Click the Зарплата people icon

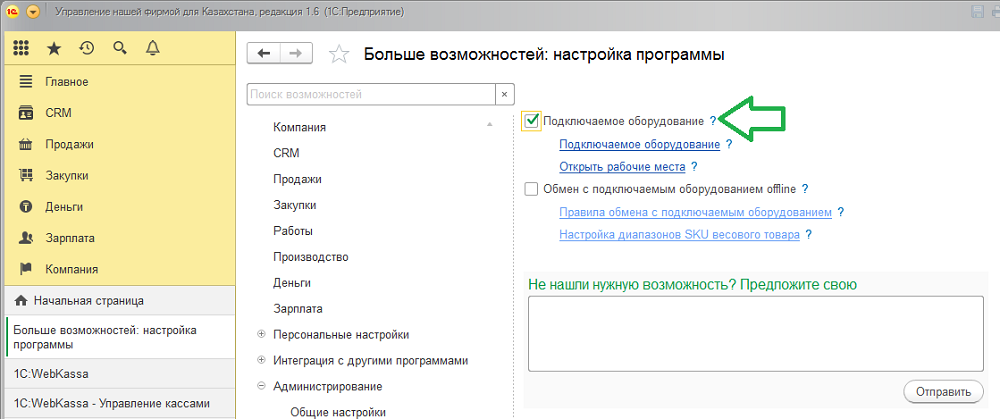(x=26, y=238)
